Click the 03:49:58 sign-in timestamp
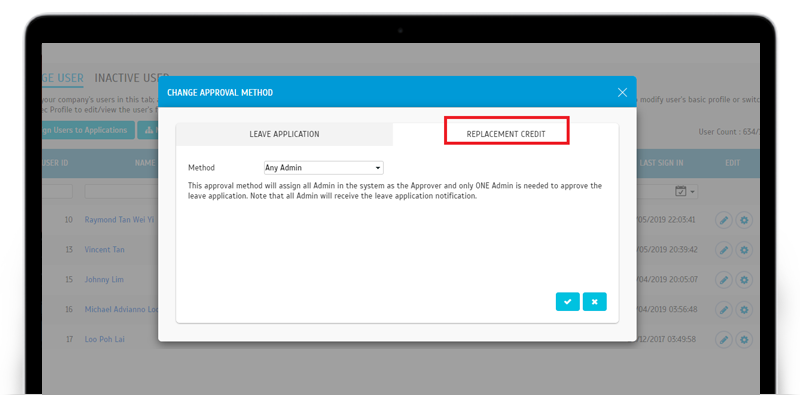This screenshot has height=395, width=800. 666,339
